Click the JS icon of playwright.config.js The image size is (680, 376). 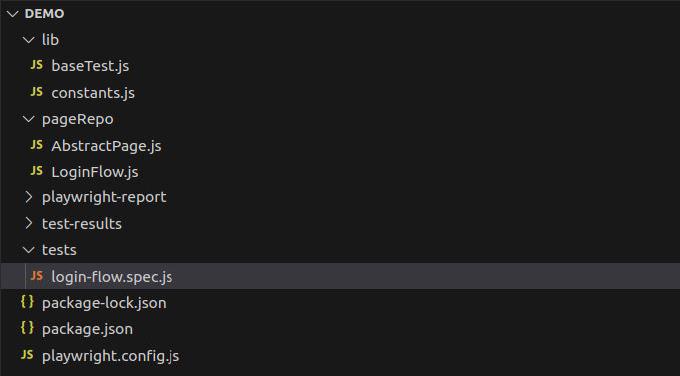pyautogui.click(x=27, y=355)
